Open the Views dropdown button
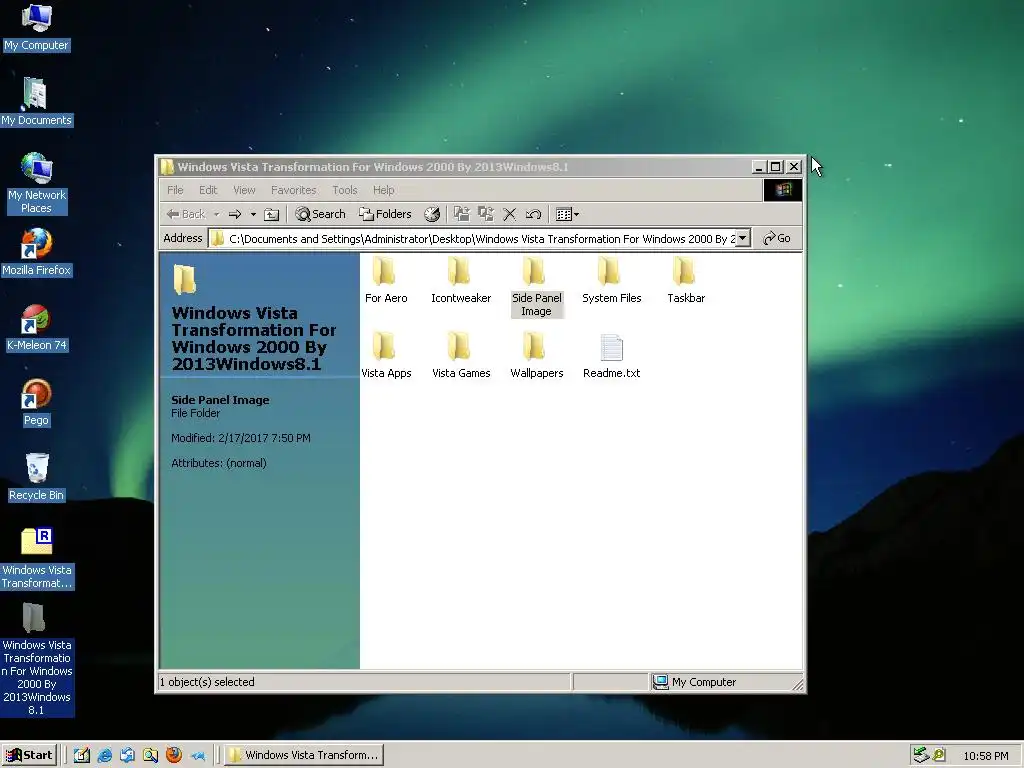1024x768 pixels. [x=567, y=214]
